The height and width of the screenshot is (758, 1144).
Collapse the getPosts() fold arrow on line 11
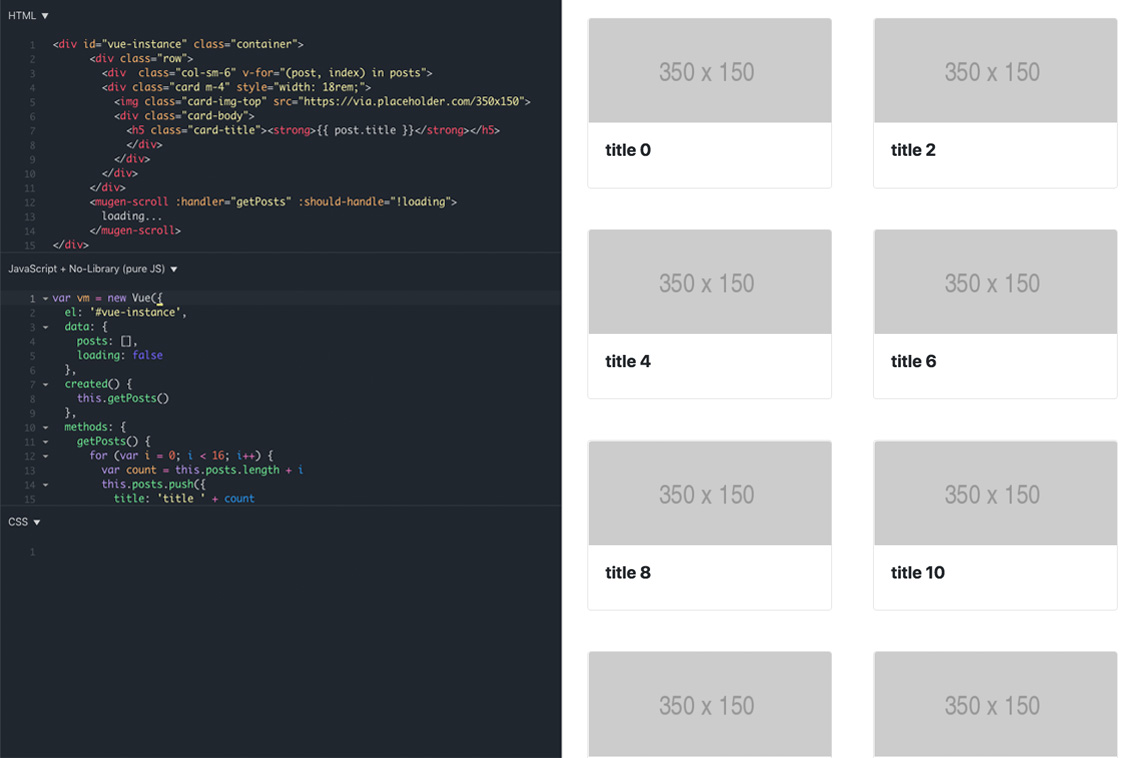pyautogui.click(x=45, y=441)
